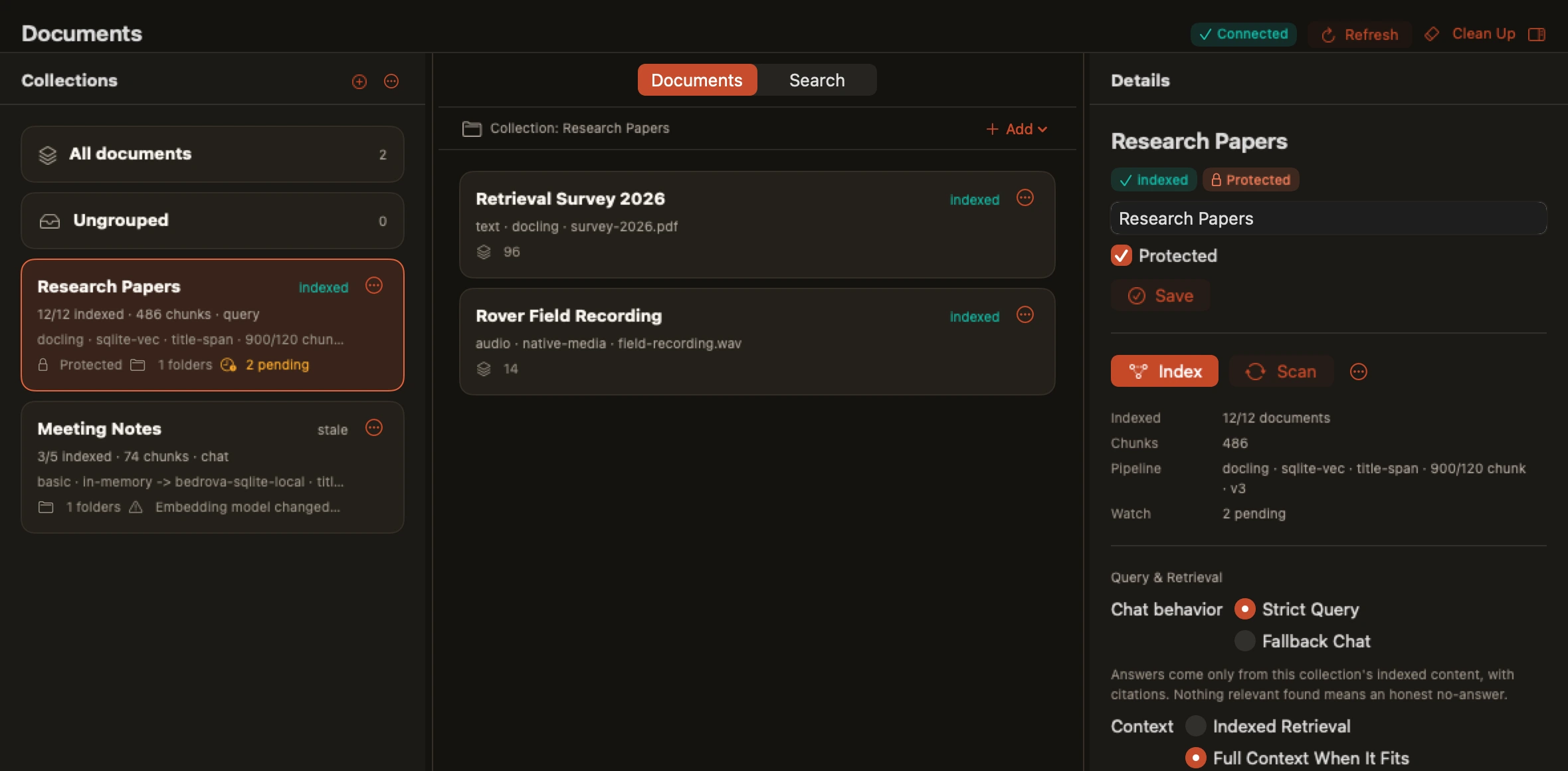1568x771 pixels.
Task: Click the add collection plus icon
Action: (x=359, y=81)
